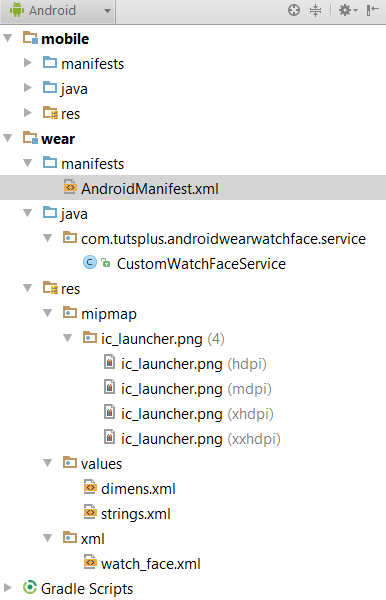Expand mobile manifests folder
Image resolution: width=386 pixels, height=600 pixels.
[x=28, y=62]
